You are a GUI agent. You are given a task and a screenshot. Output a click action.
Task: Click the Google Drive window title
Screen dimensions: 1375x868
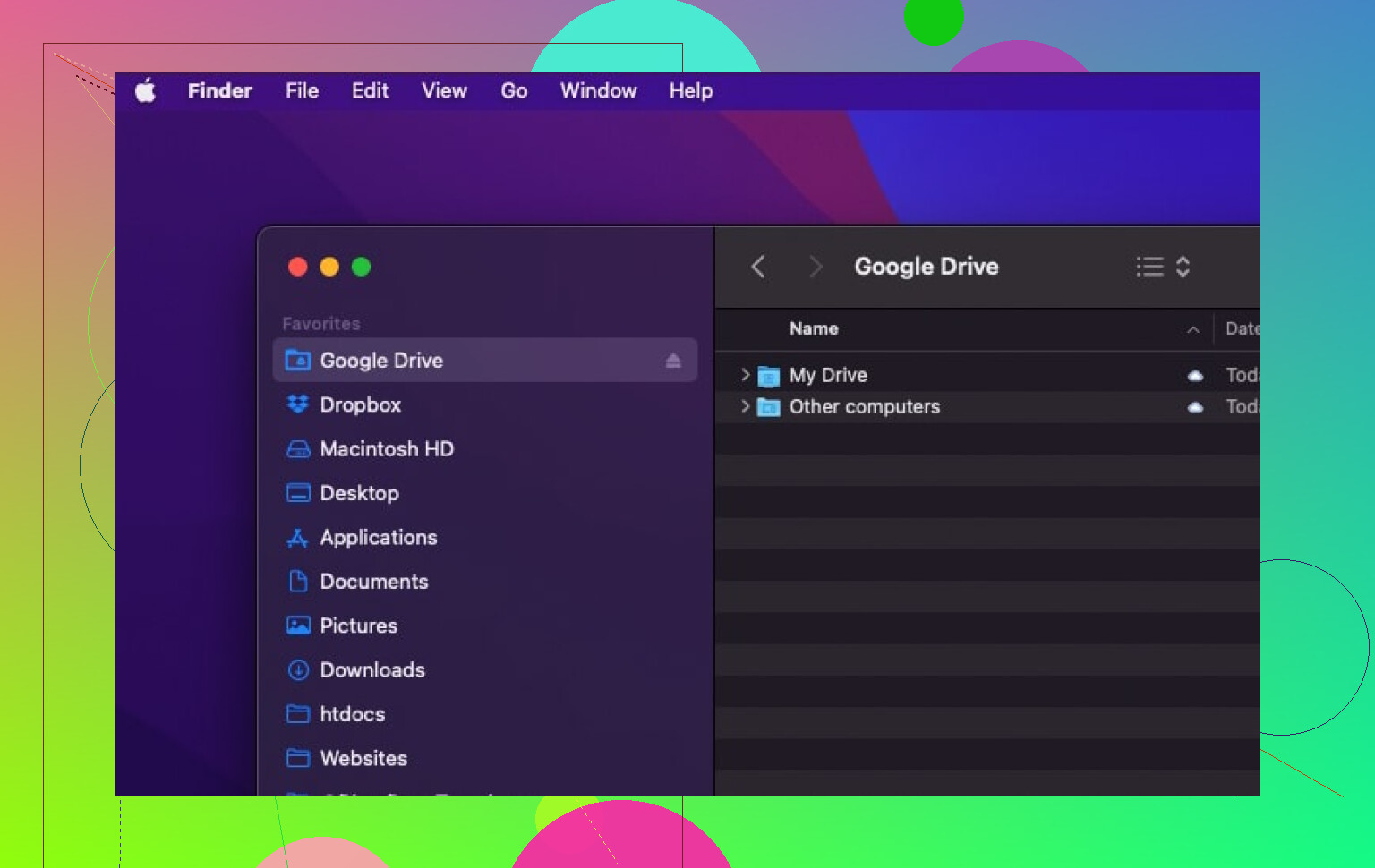[x=927, y=267]
